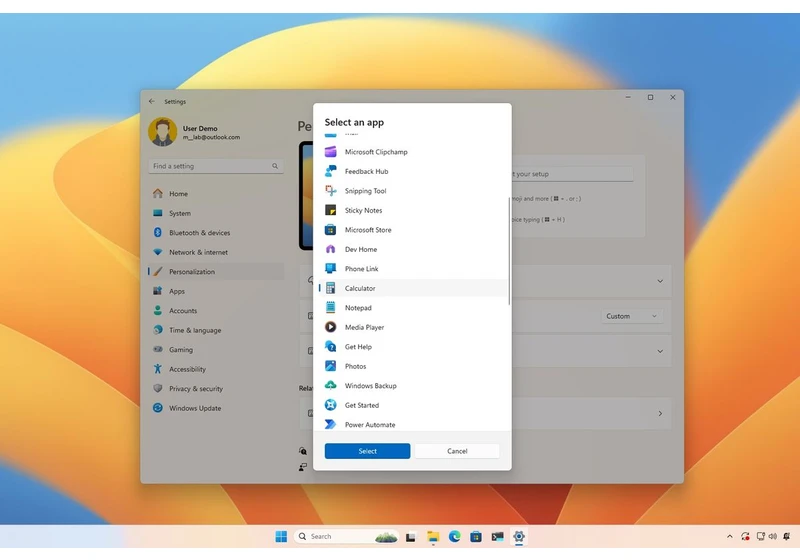The width and height of the screenshot is (800, 560).
Task: Open the User Demo account profile
Action: coord(194,132)
